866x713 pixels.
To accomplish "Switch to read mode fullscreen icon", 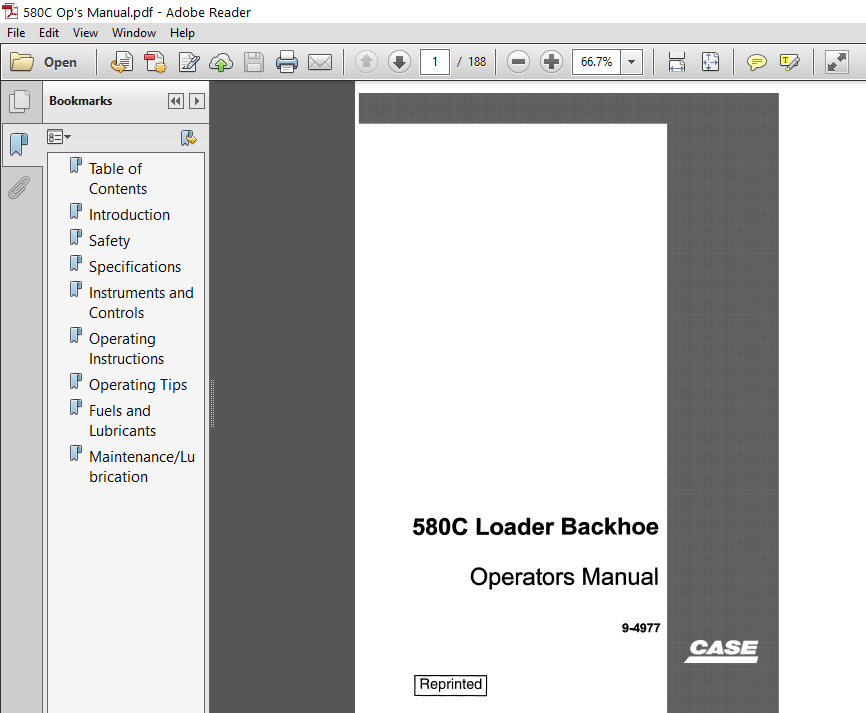I will pyautogui.click(x=836, y=62).
